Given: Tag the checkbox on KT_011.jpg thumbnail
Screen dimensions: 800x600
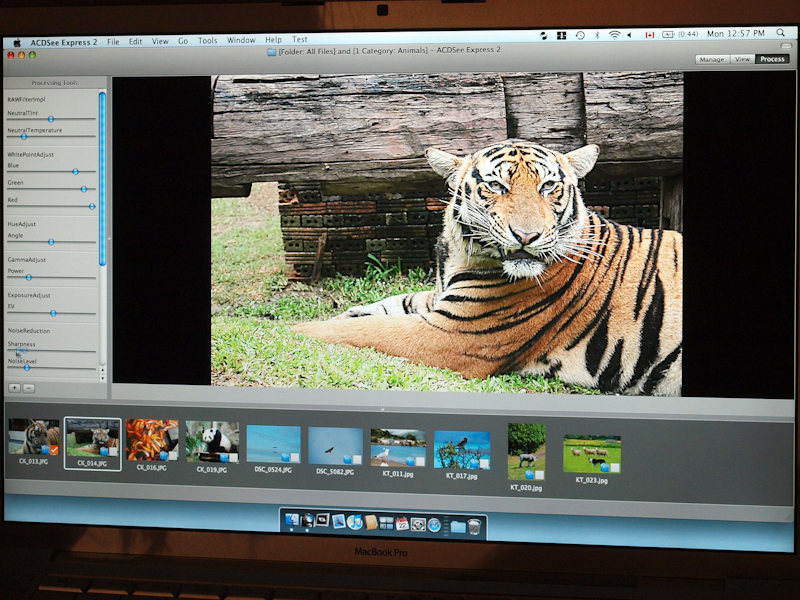Looking at the screenshot, I should 420,462.
